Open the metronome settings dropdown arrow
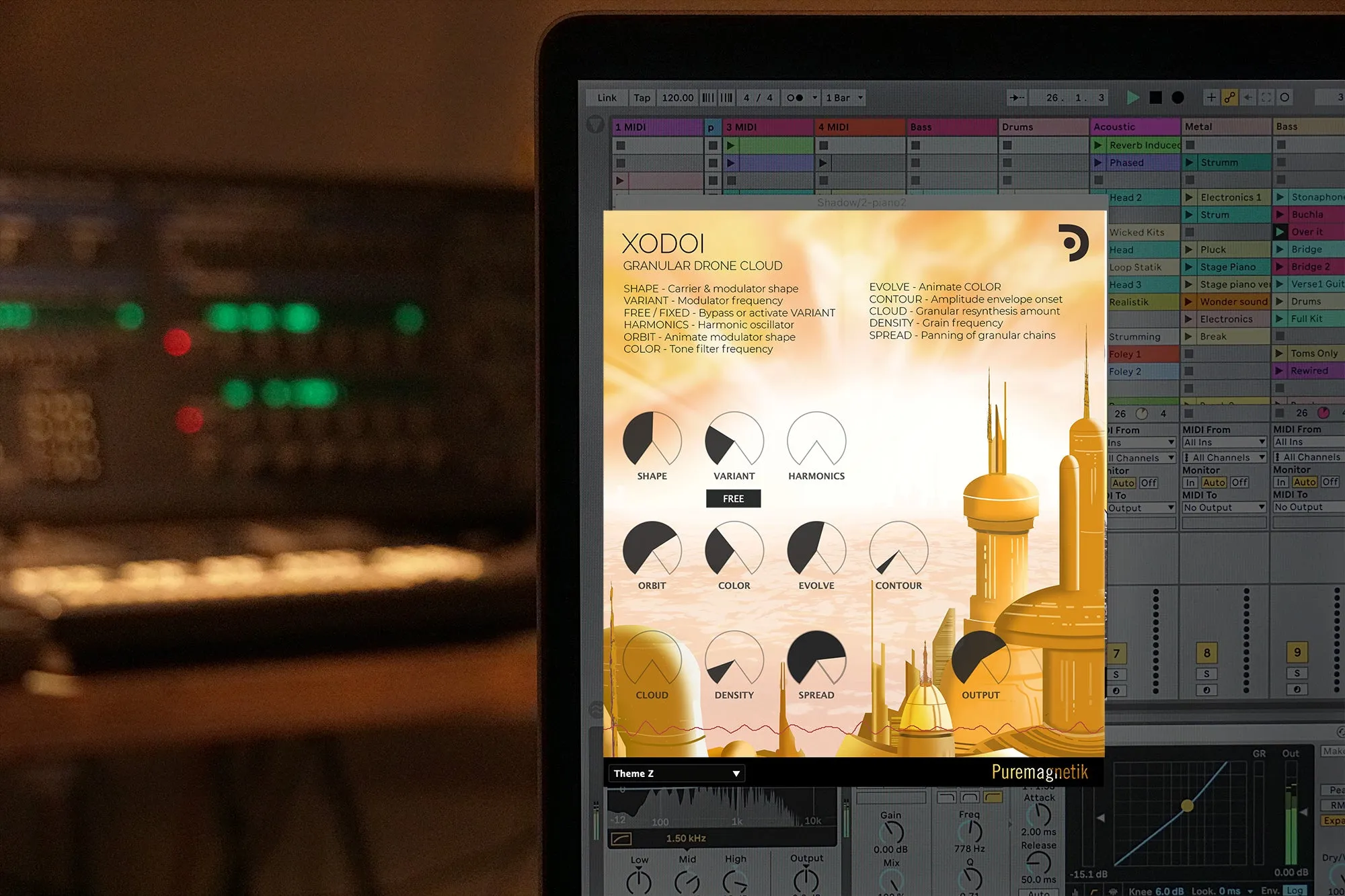 coord(814,98)
